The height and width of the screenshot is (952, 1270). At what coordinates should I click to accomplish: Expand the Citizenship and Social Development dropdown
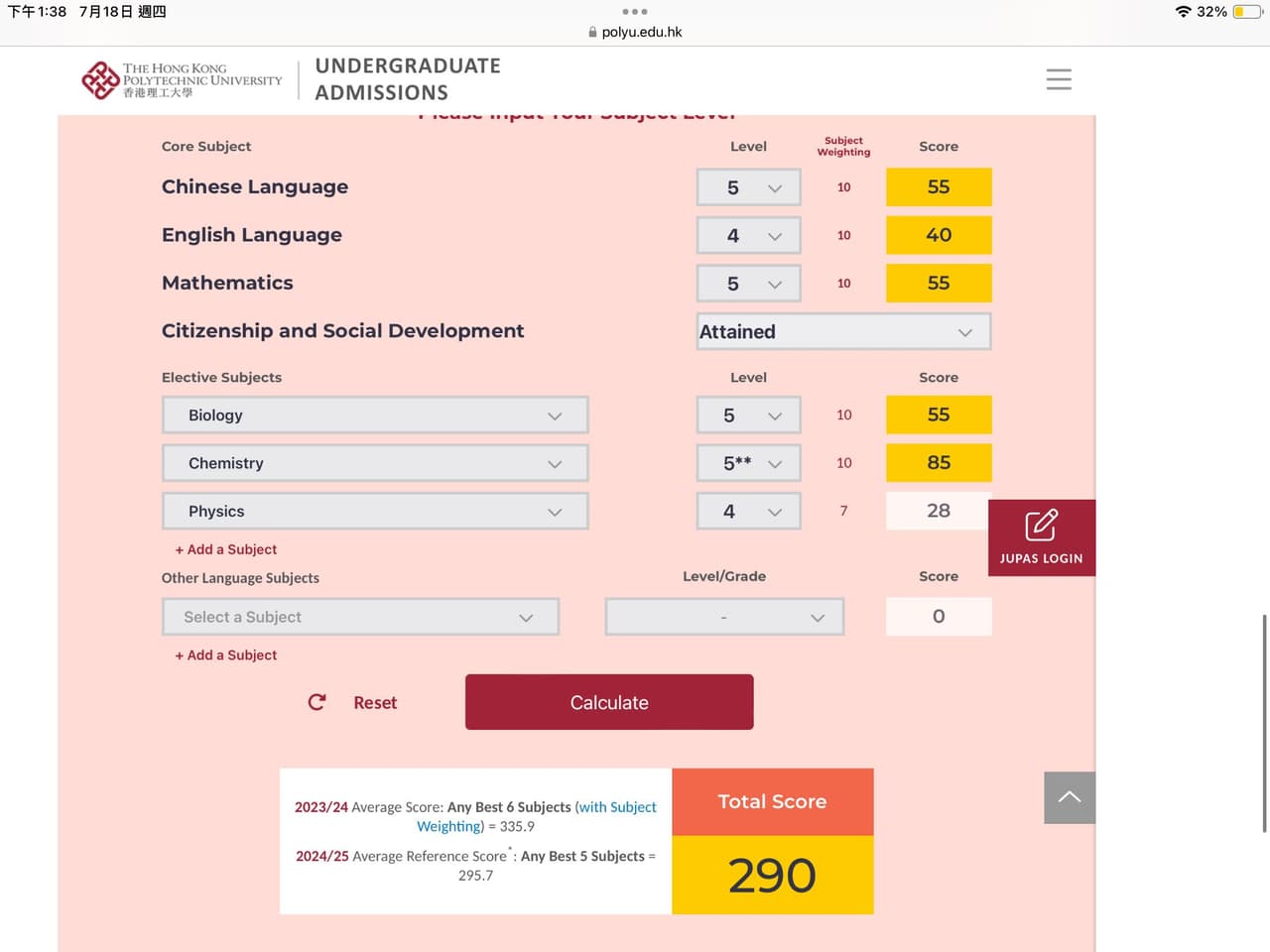[x=843, y=332]
